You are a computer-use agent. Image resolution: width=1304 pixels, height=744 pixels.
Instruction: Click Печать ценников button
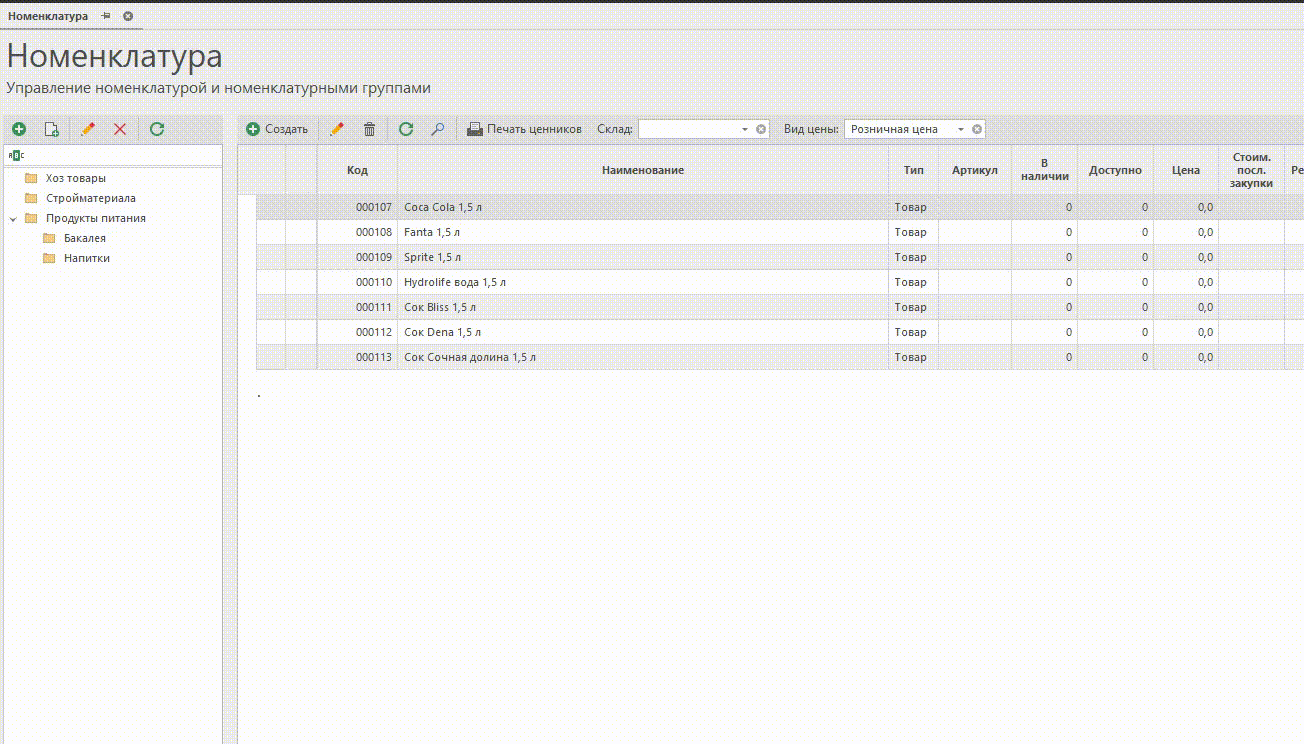pos(524,129)
